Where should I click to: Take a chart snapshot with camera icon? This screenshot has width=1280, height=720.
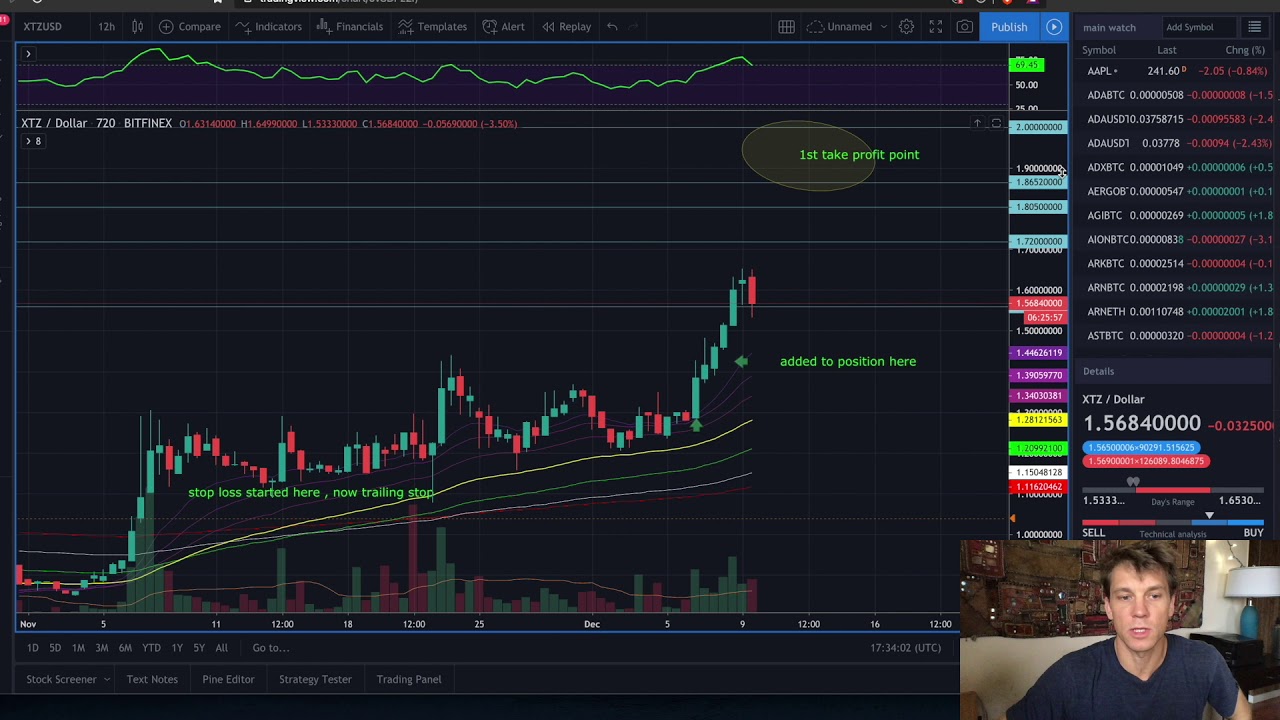(x=965, y=27)
